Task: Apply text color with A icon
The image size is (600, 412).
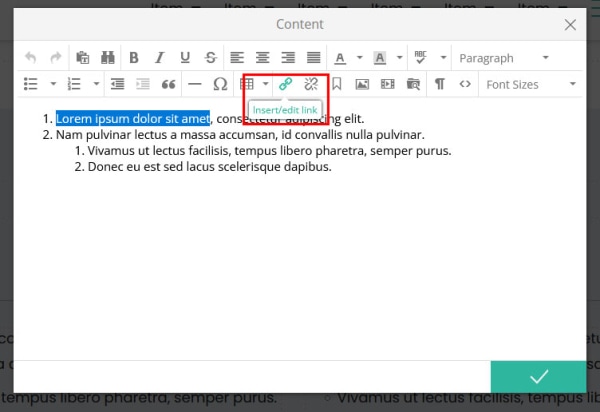Action: [340, 58]
